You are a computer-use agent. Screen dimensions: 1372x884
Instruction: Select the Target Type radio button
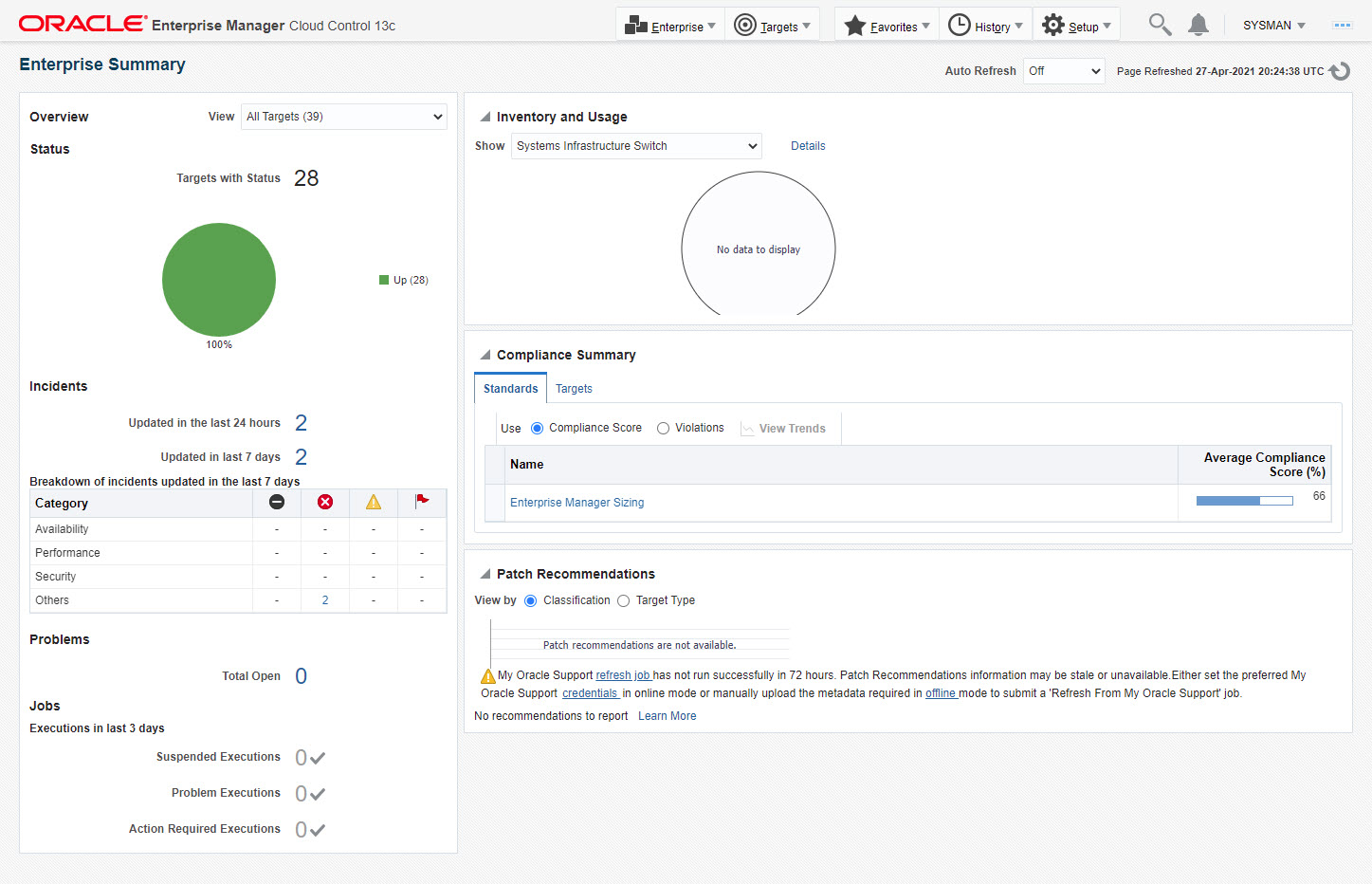(623, 601)
